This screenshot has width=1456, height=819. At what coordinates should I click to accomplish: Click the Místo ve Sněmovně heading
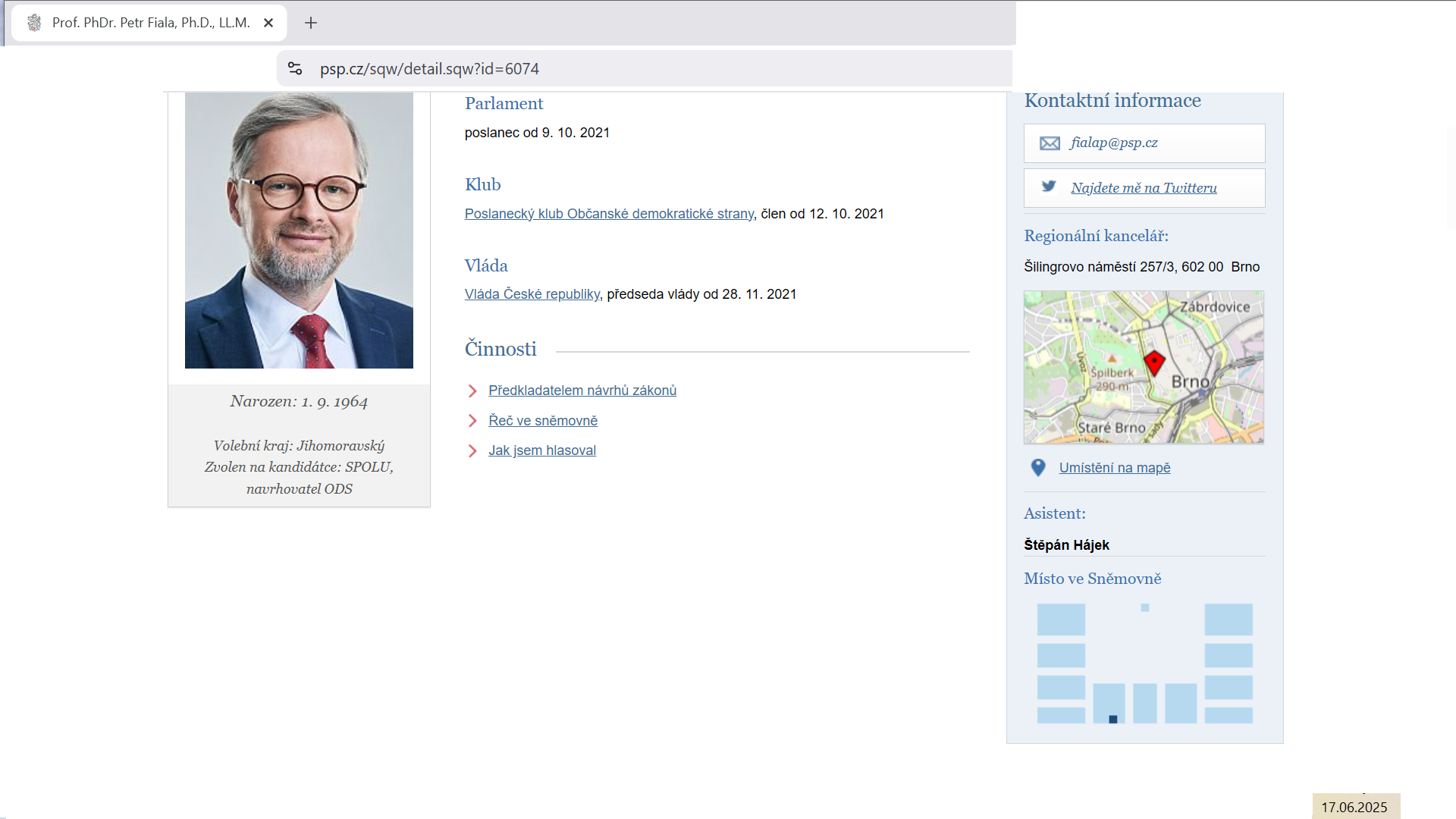tap(1092, 579)
